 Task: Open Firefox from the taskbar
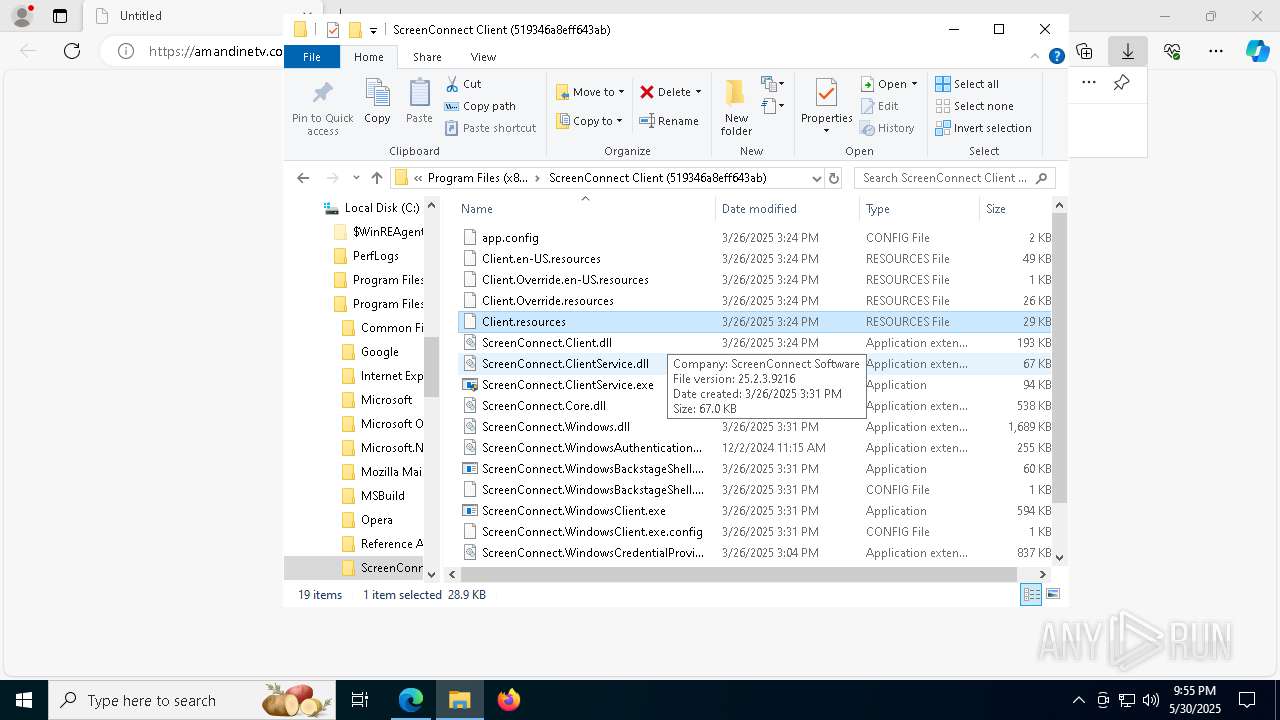point(509,700)
